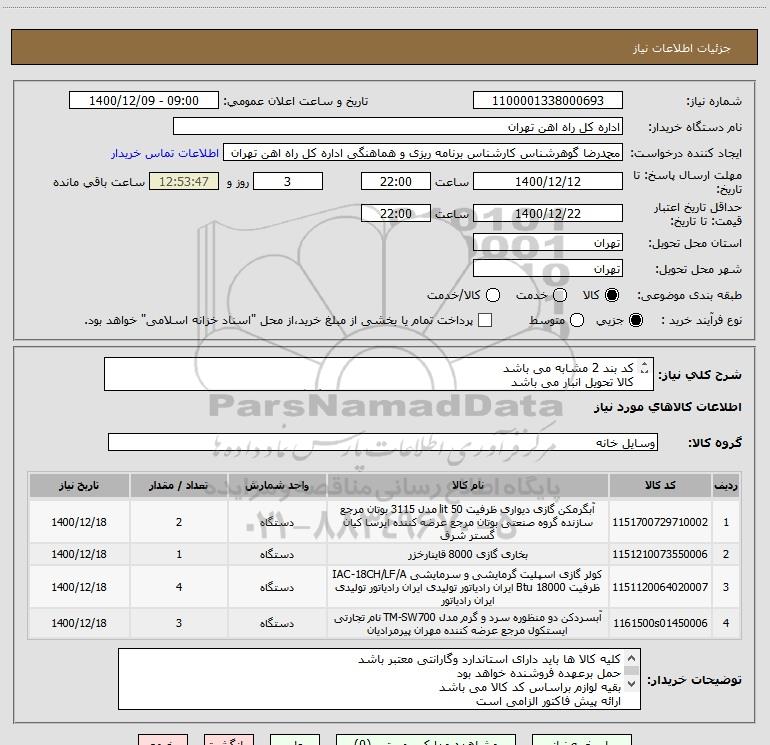The width and height of the screenshot is (770, 745).
Task: Click quantity 4 in the کولر گازی row
Action: point(179,587)
